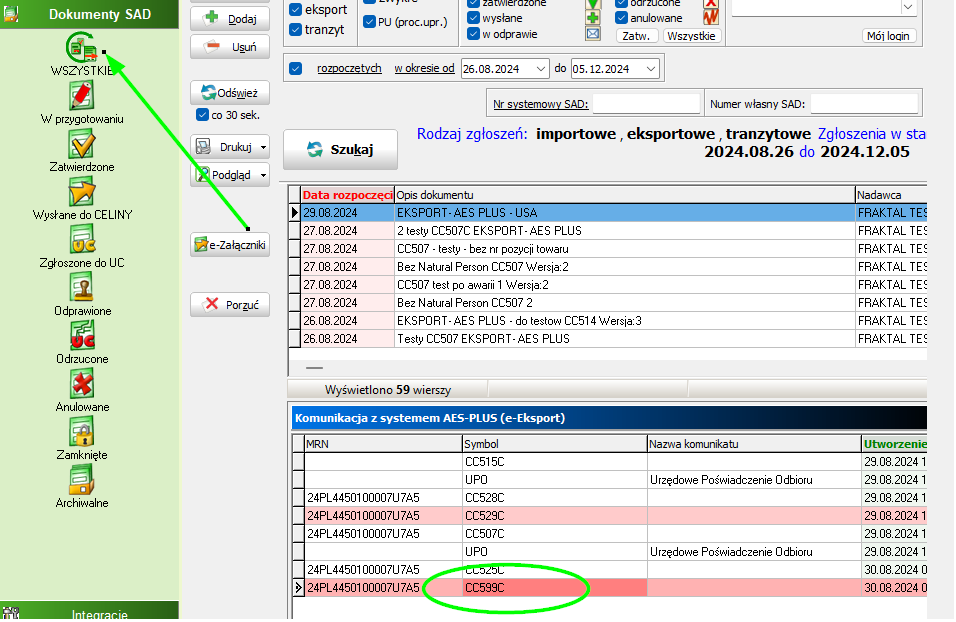Select the W przygotowaniu icon

click(82, 96)
